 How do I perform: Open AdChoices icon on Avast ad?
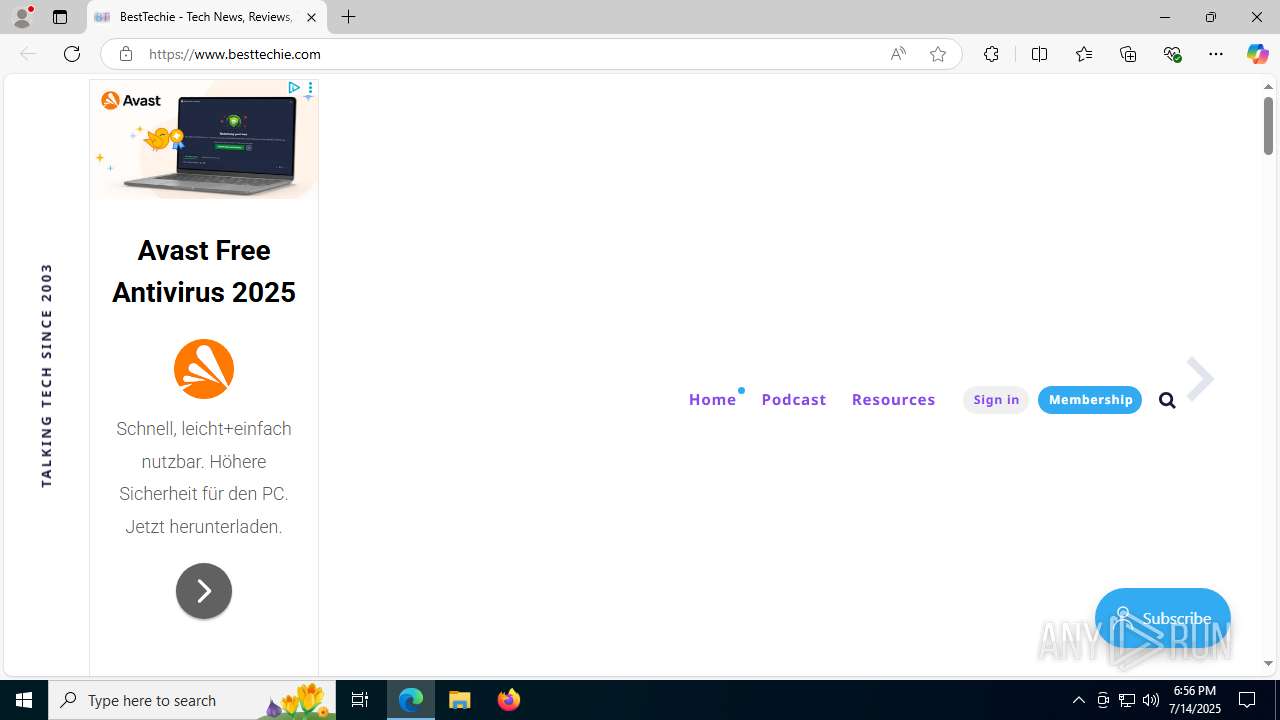click(x=294, y=88)
